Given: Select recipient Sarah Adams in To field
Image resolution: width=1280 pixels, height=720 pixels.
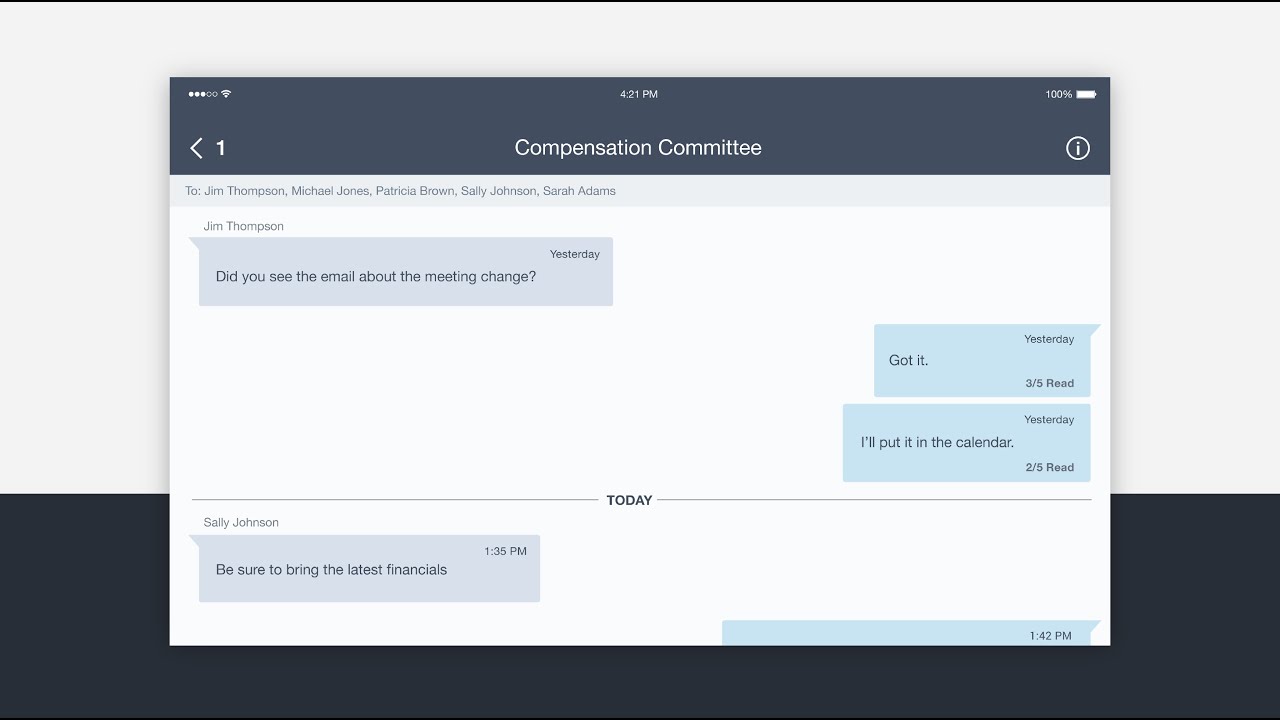Looking at the screenshot, I should (x=579, y=191).
